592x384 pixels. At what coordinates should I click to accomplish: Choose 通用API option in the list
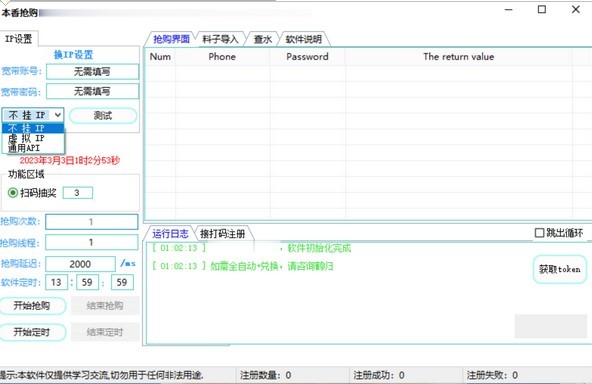[x=33, y=148]
